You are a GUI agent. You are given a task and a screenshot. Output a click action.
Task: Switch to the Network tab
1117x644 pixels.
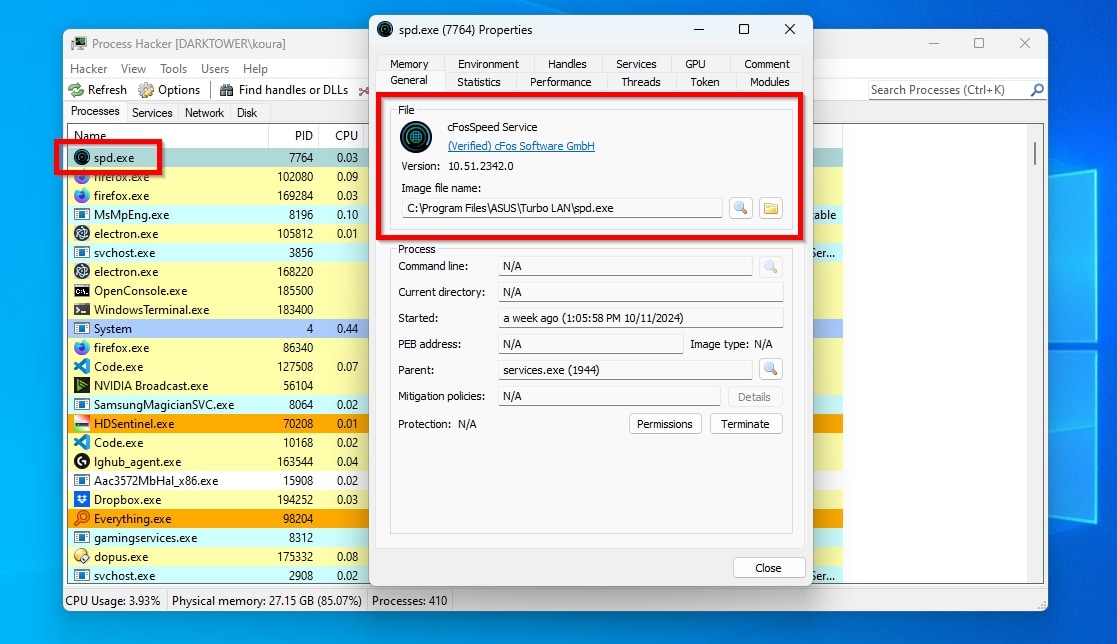[204, 113]
